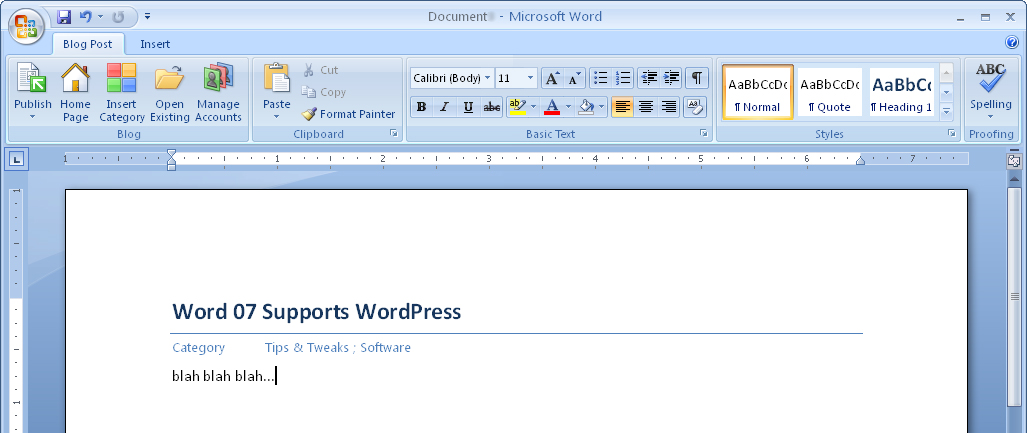This screenshot has height=433, width=1027.
Task: Open the blog Home Page
Action: click(75, 92)
